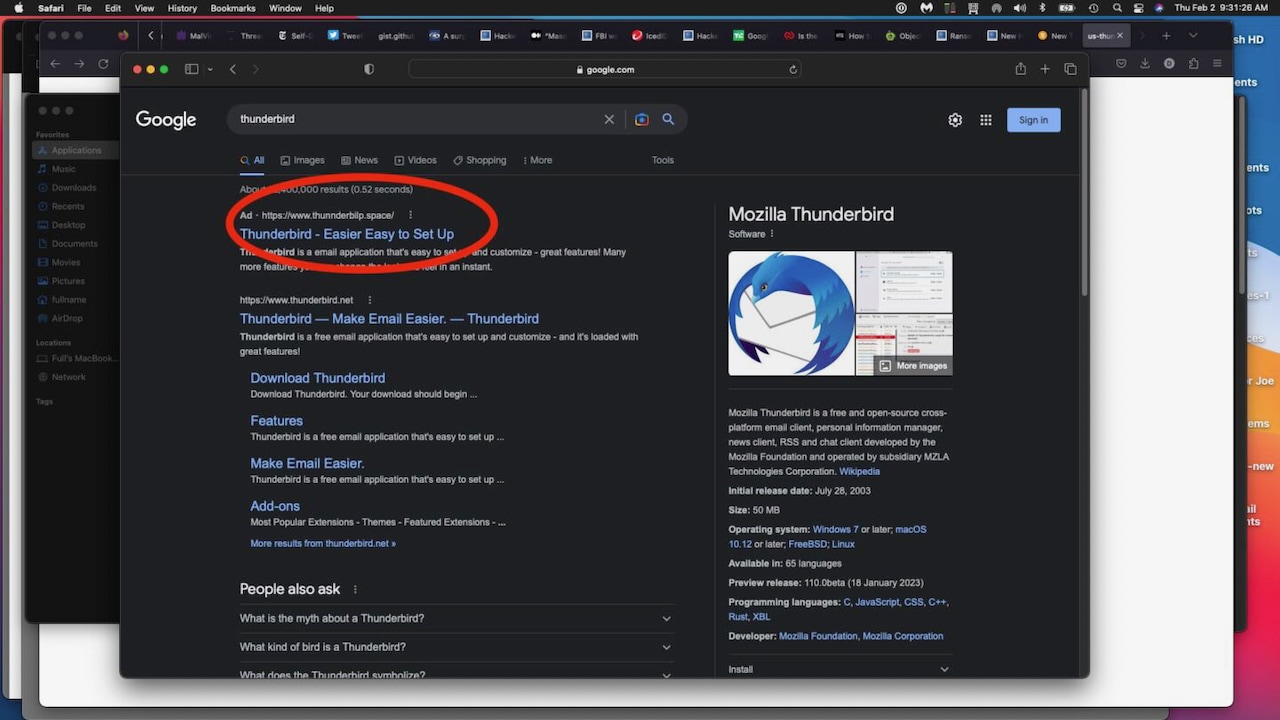Screen dimensions: 1280x720
Task: Follow the FreeBSD link
Action: [x=807, y=544]
